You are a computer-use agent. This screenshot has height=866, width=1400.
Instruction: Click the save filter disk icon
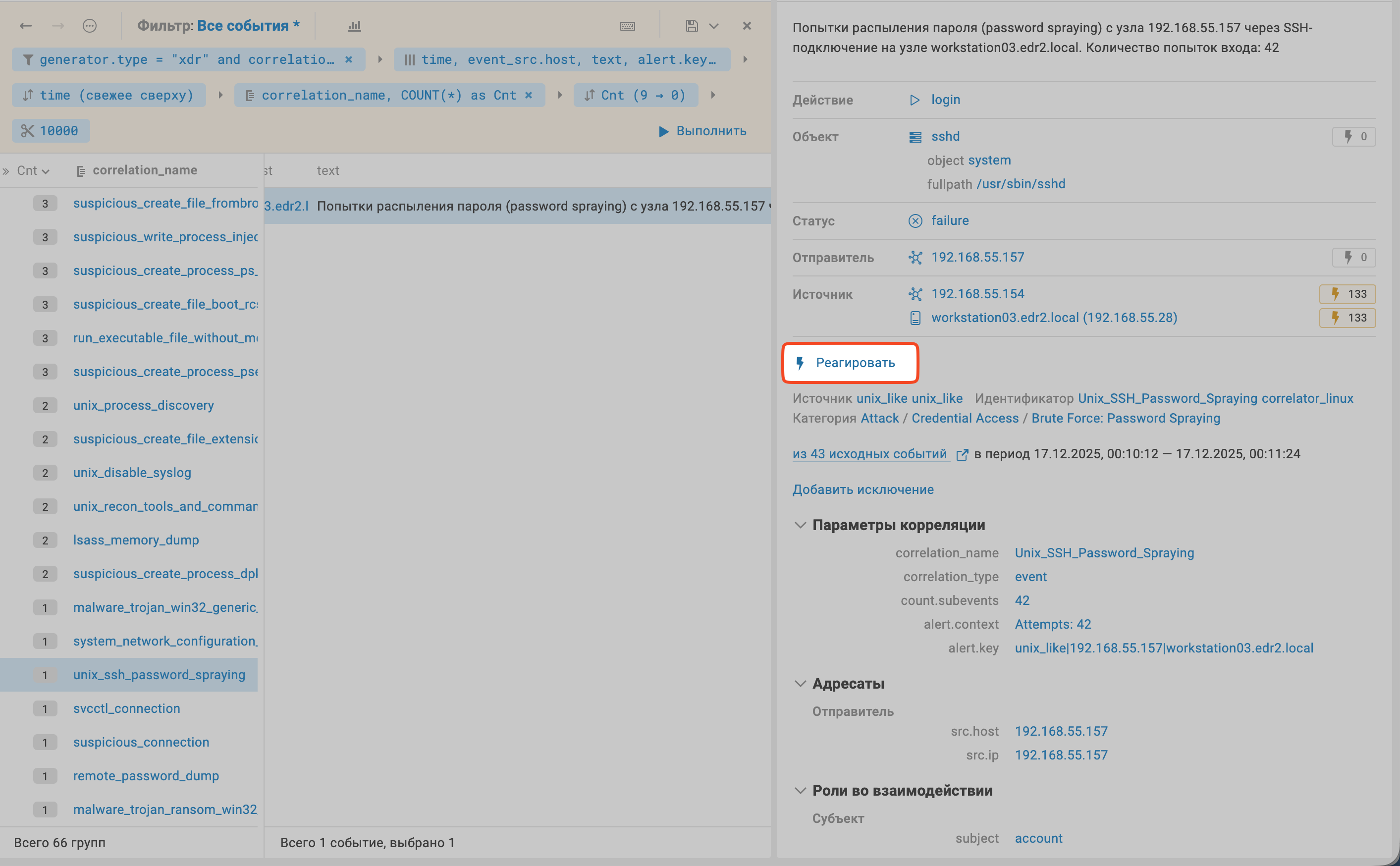tap(691, 26)
